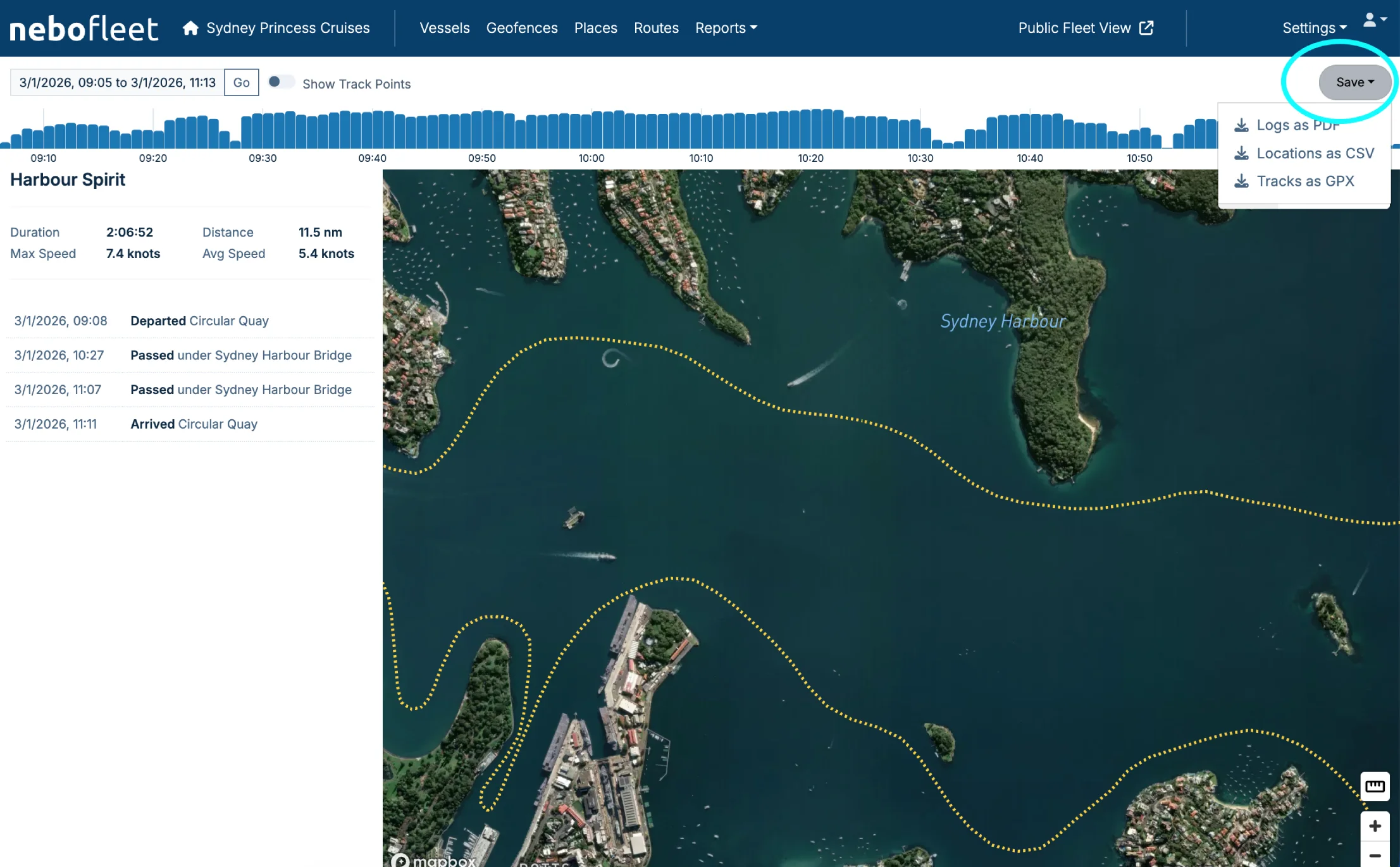This screenshot has width=1400, height=867.
Task: Click the date range input field
Action: [x=118, y=83]
